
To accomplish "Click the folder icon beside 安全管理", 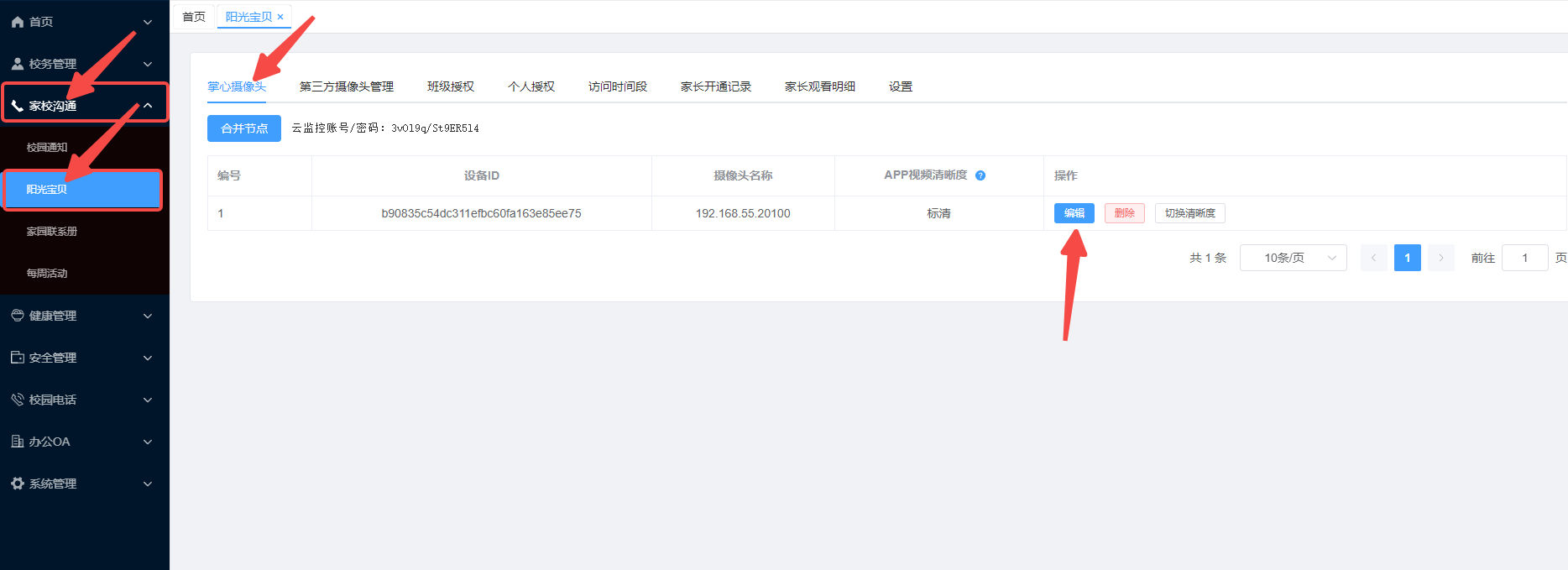I will point(18,358).
